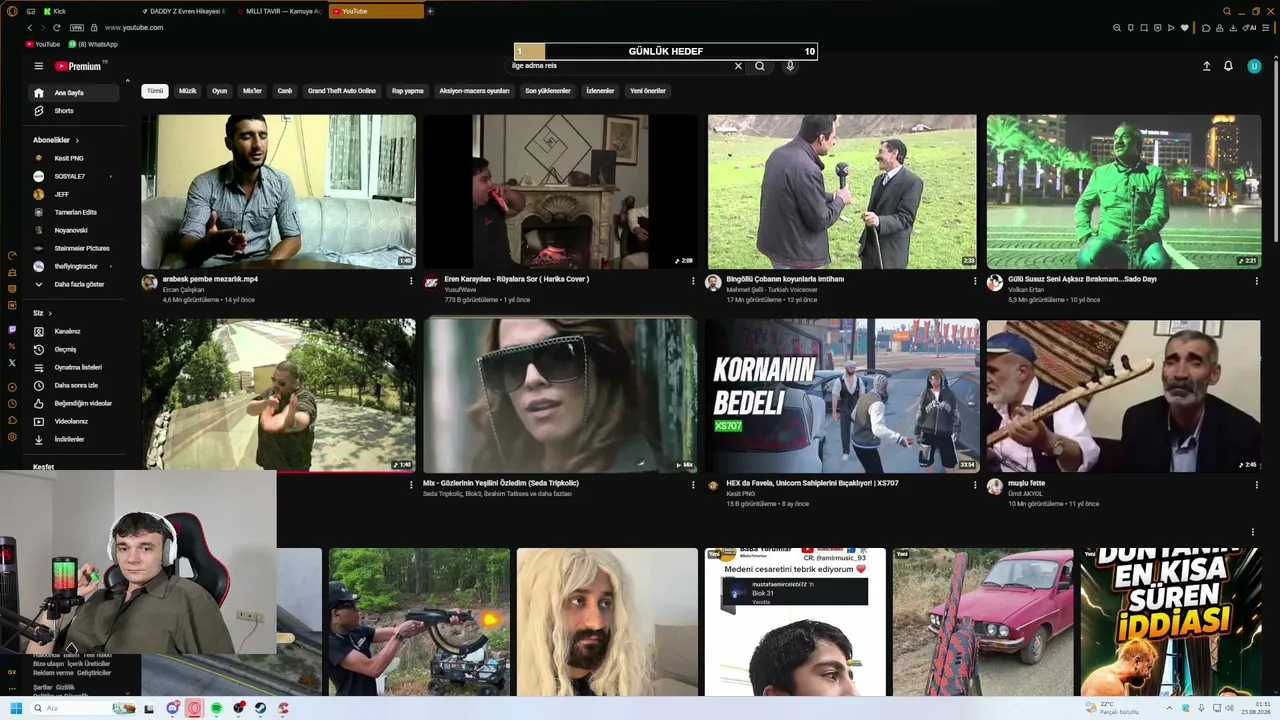
Task: Go to YouTube Premium home logo
Action: [78, 66]
